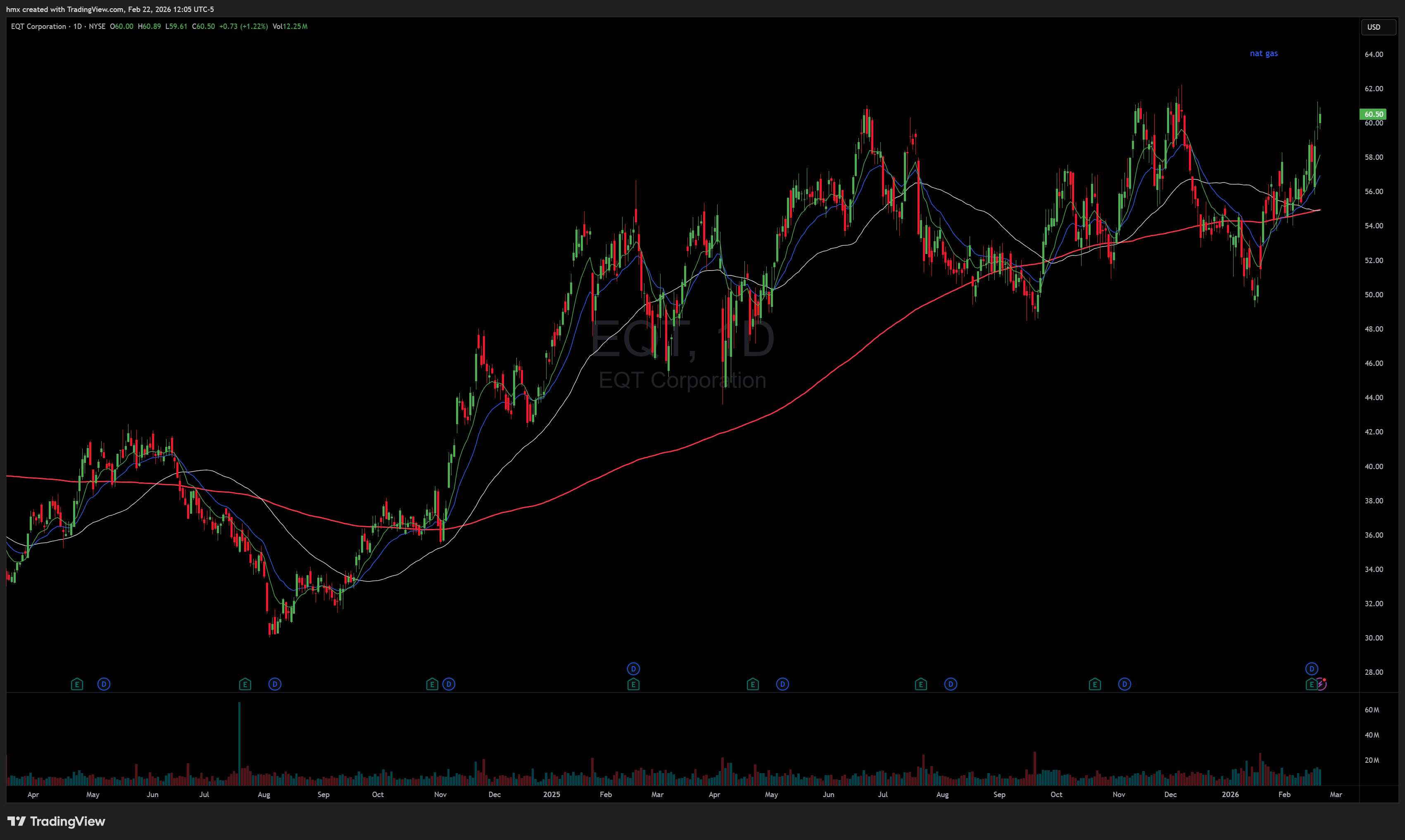This screenshot has height=840, width=1405.
Task: Open the earnings marker below February 2025 dividend
Action: (633, 684)
